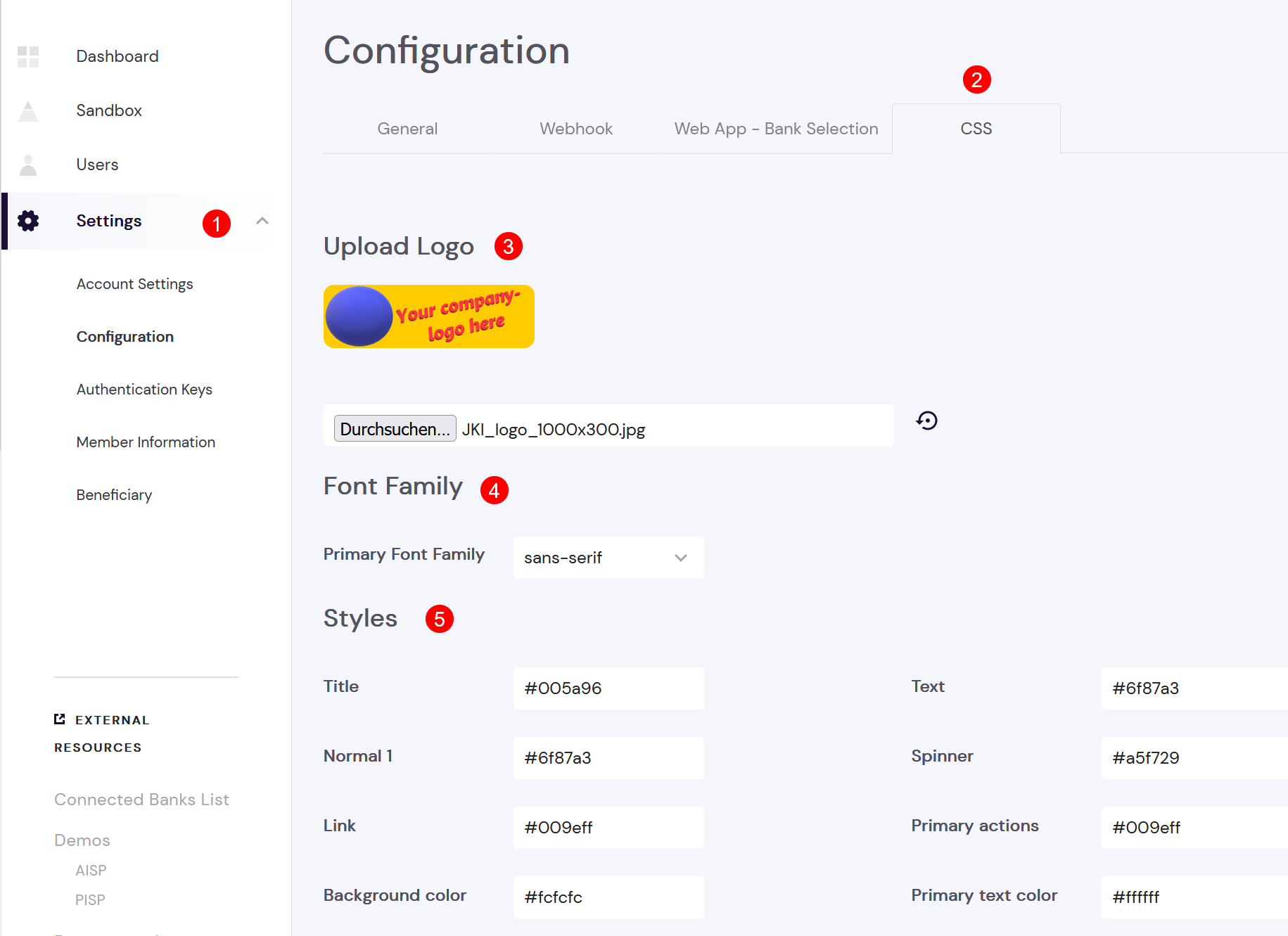
Task: Click the Users person icon
Action: pyautogui.click(x=28, y=165)
